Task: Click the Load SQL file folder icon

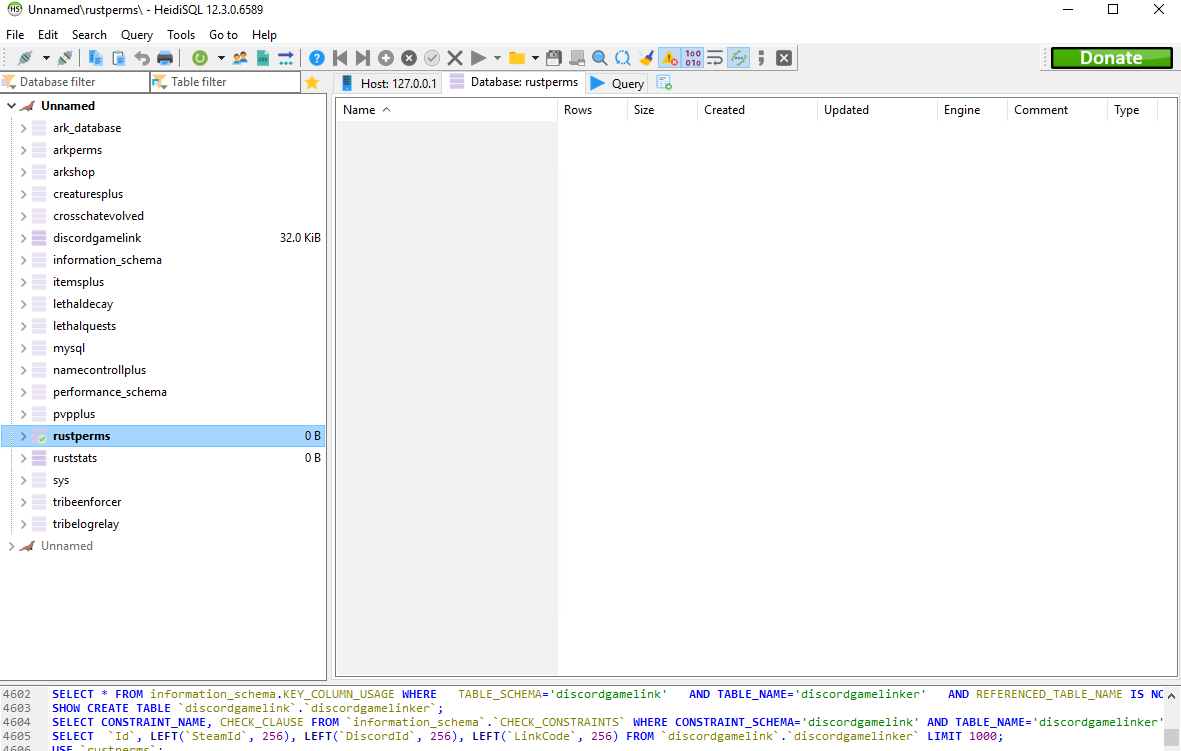Action: [517, 58]
